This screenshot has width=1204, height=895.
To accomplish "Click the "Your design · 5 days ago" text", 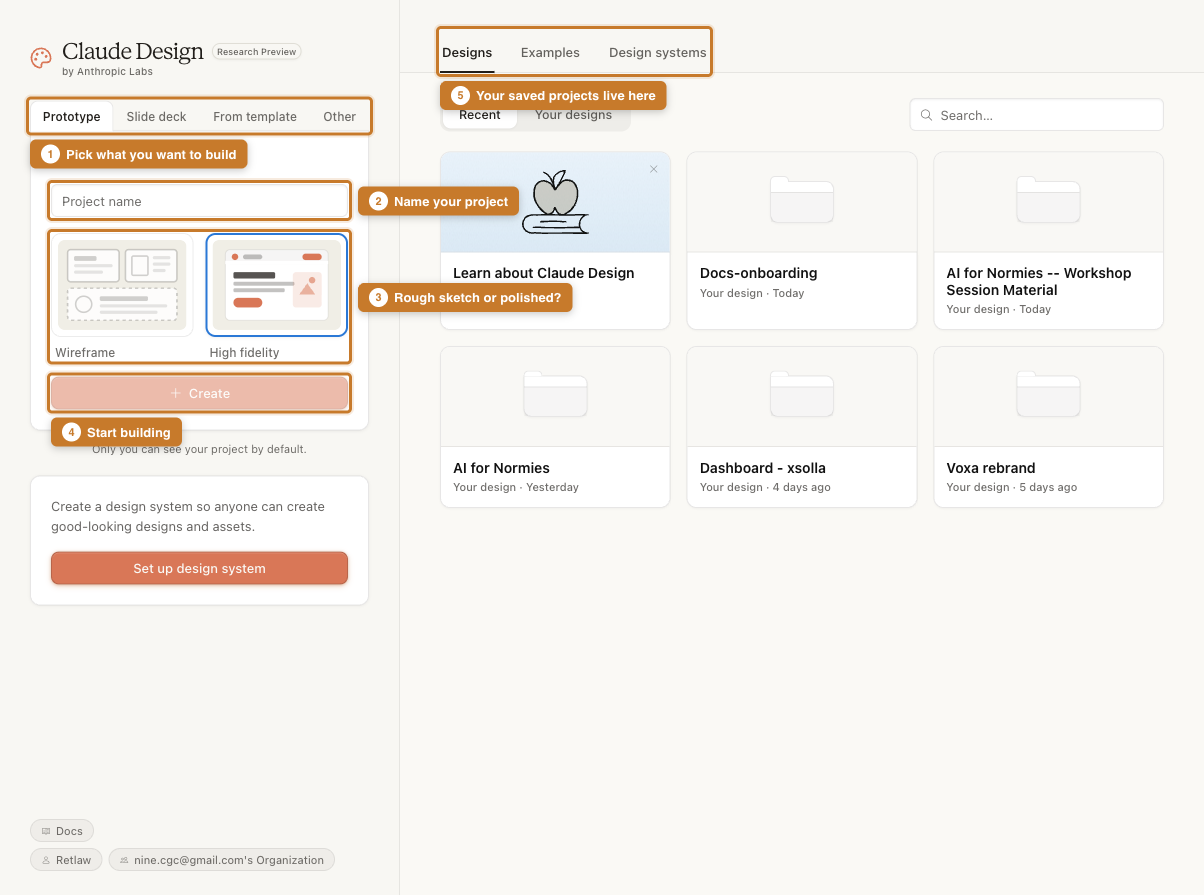I will (1012, 487).
